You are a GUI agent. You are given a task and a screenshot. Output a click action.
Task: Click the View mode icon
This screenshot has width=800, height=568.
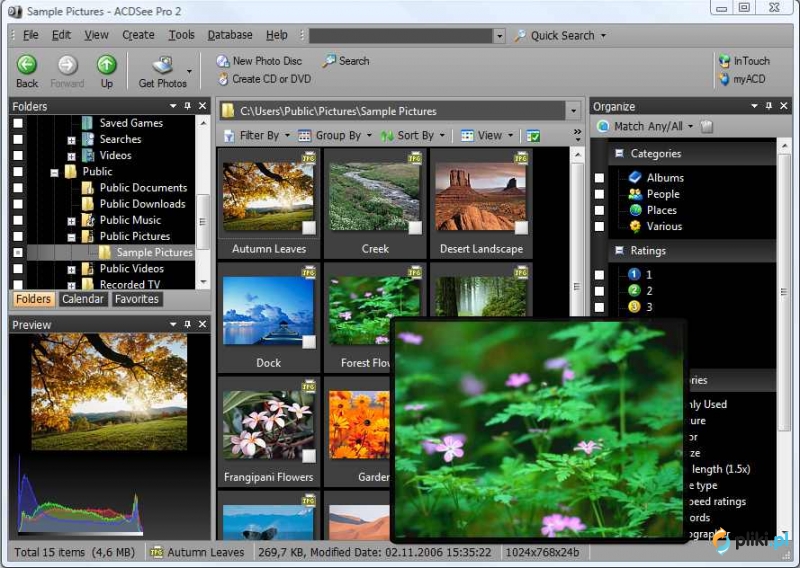click(x=467, y=136)
